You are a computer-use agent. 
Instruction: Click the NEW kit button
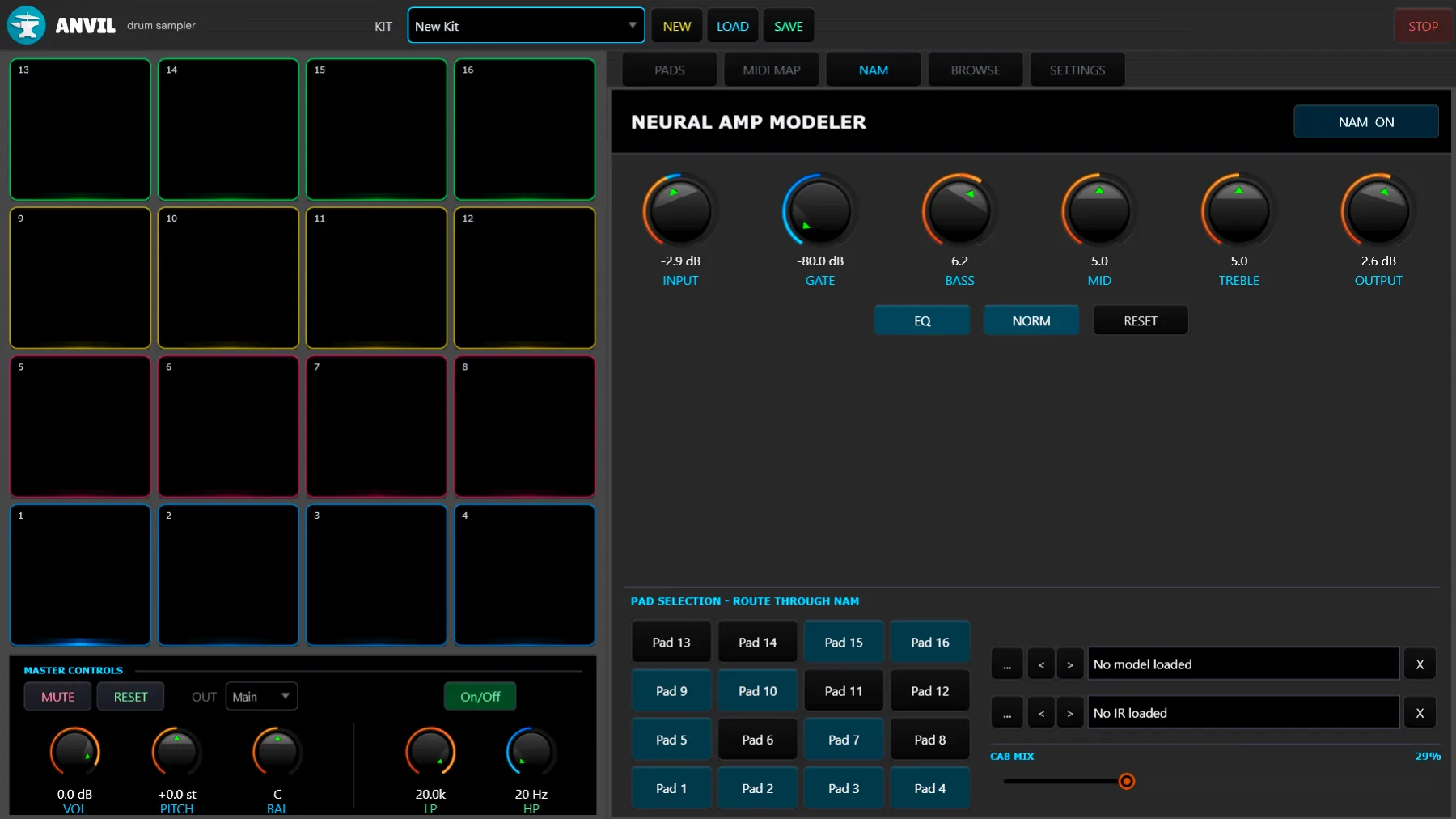(x=677, y=26)
